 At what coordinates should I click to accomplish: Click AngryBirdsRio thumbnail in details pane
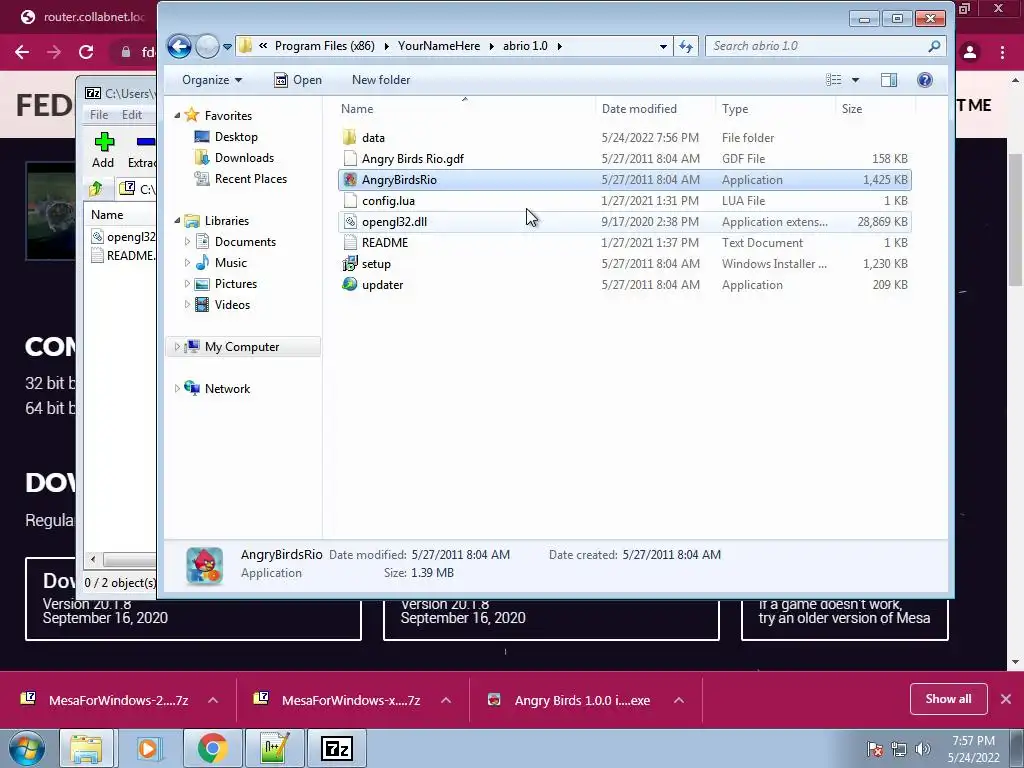coord(204,565)
